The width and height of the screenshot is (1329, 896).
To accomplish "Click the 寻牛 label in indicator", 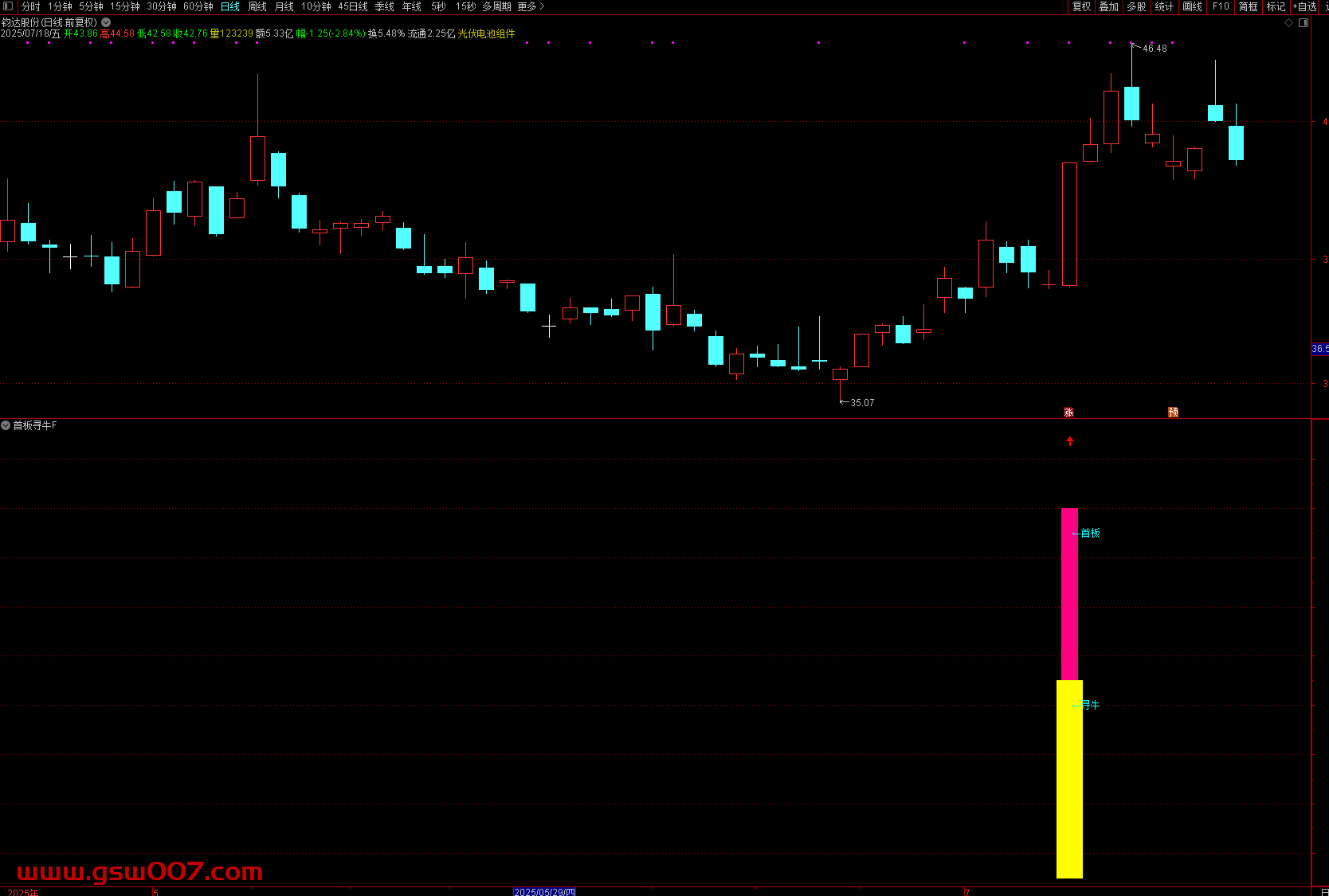I will 1090,705.
